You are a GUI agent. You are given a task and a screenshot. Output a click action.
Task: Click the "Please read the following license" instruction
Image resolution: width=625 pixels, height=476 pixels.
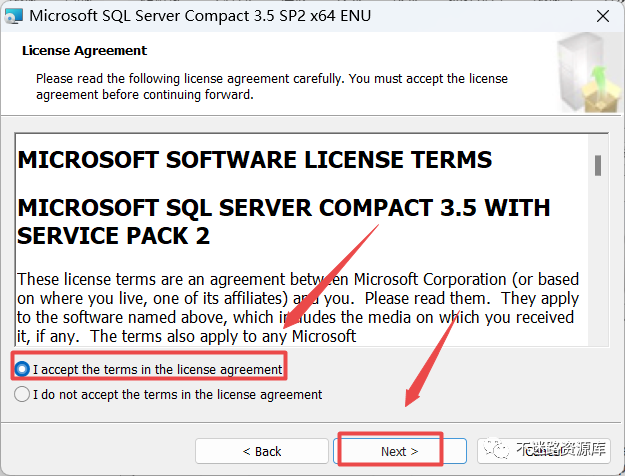272,87
